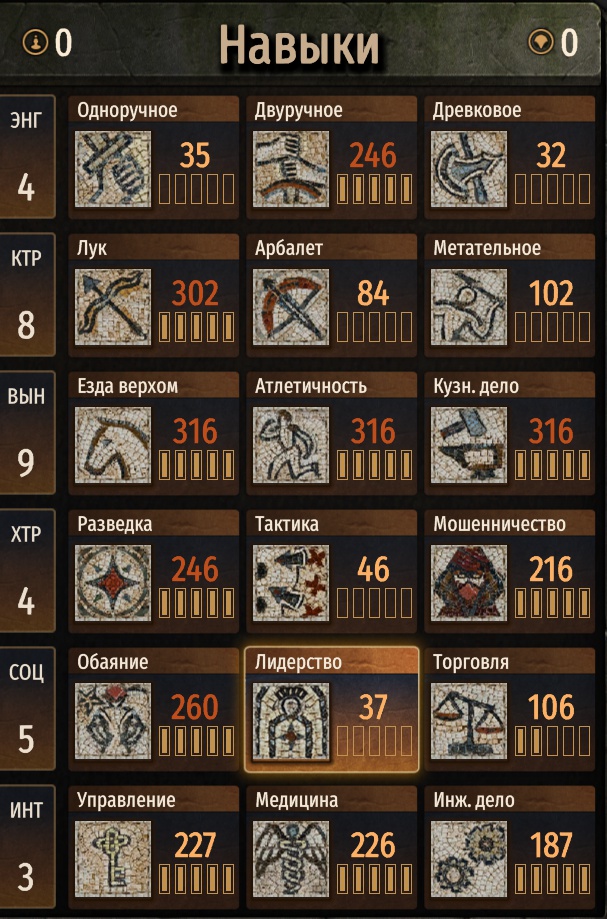Open the Мошенничество hooded rogue icon

coord(469,583)
